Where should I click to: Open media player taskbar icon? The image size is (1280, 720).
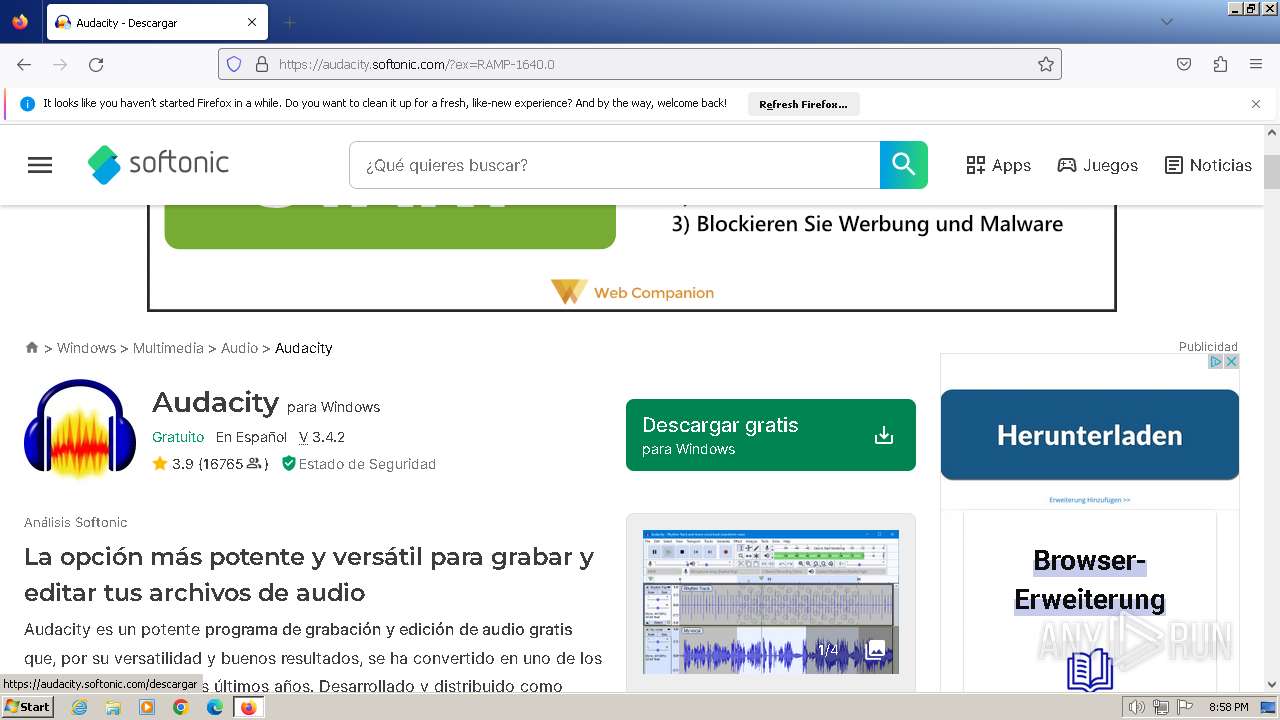[x=147, y=707]
